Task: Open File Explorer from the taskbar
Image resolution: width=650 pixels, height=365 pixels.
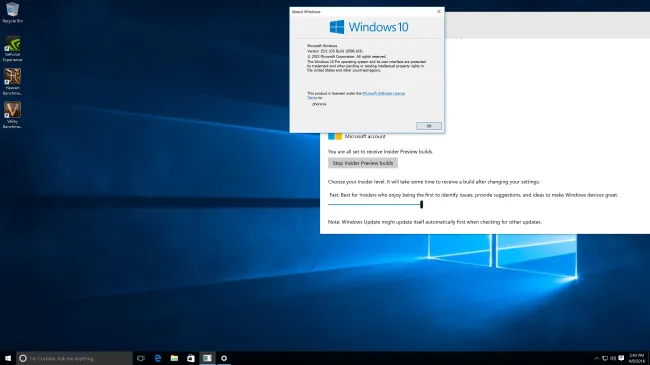Action: 174,358
